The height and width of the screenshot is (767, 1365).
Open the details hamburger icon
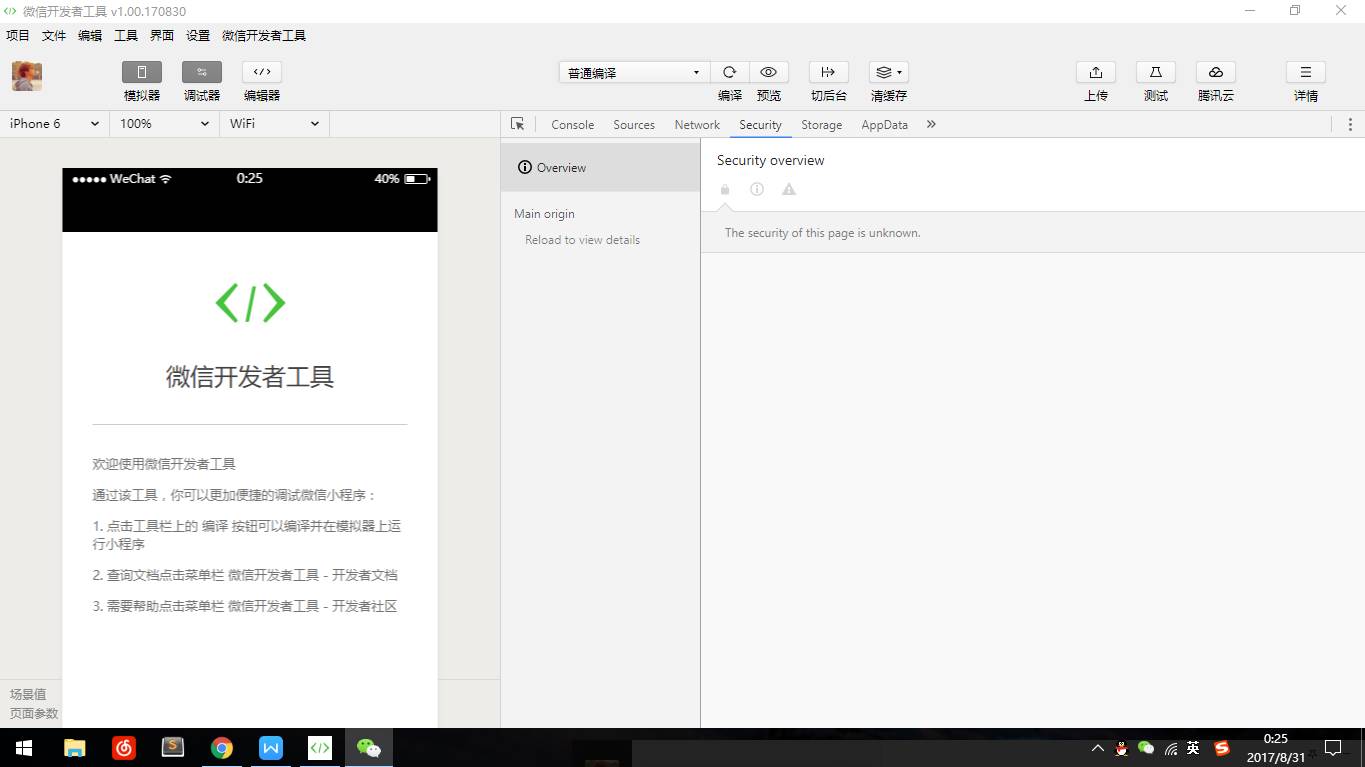tap(1305, 72)
